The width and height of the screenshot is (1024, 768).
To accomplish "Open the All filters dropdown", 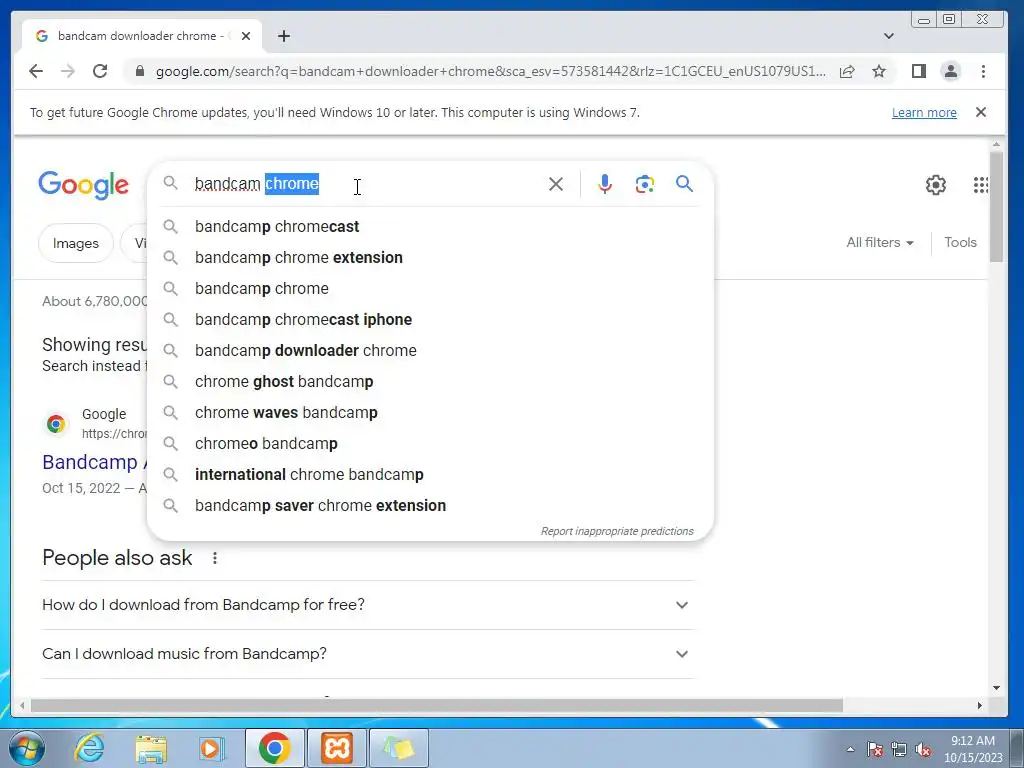I will click(x=880, y=242).
